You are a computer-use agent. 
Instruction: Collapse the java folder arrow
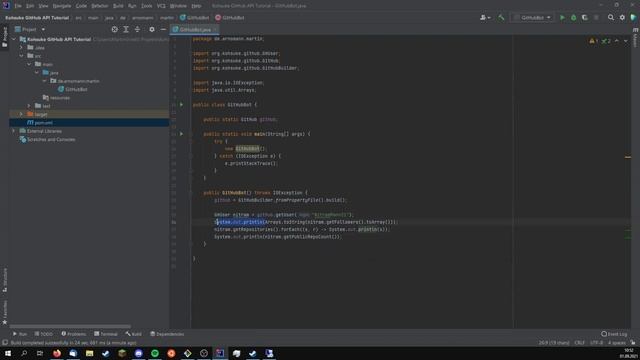click(37, 73)
